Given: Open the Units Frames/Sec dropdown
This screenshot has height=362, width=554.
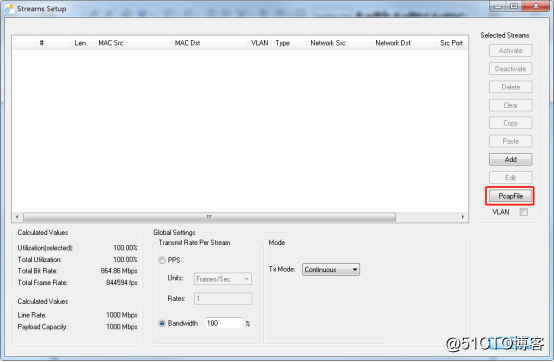Looking at the screenshot, I should coord(223,279).
